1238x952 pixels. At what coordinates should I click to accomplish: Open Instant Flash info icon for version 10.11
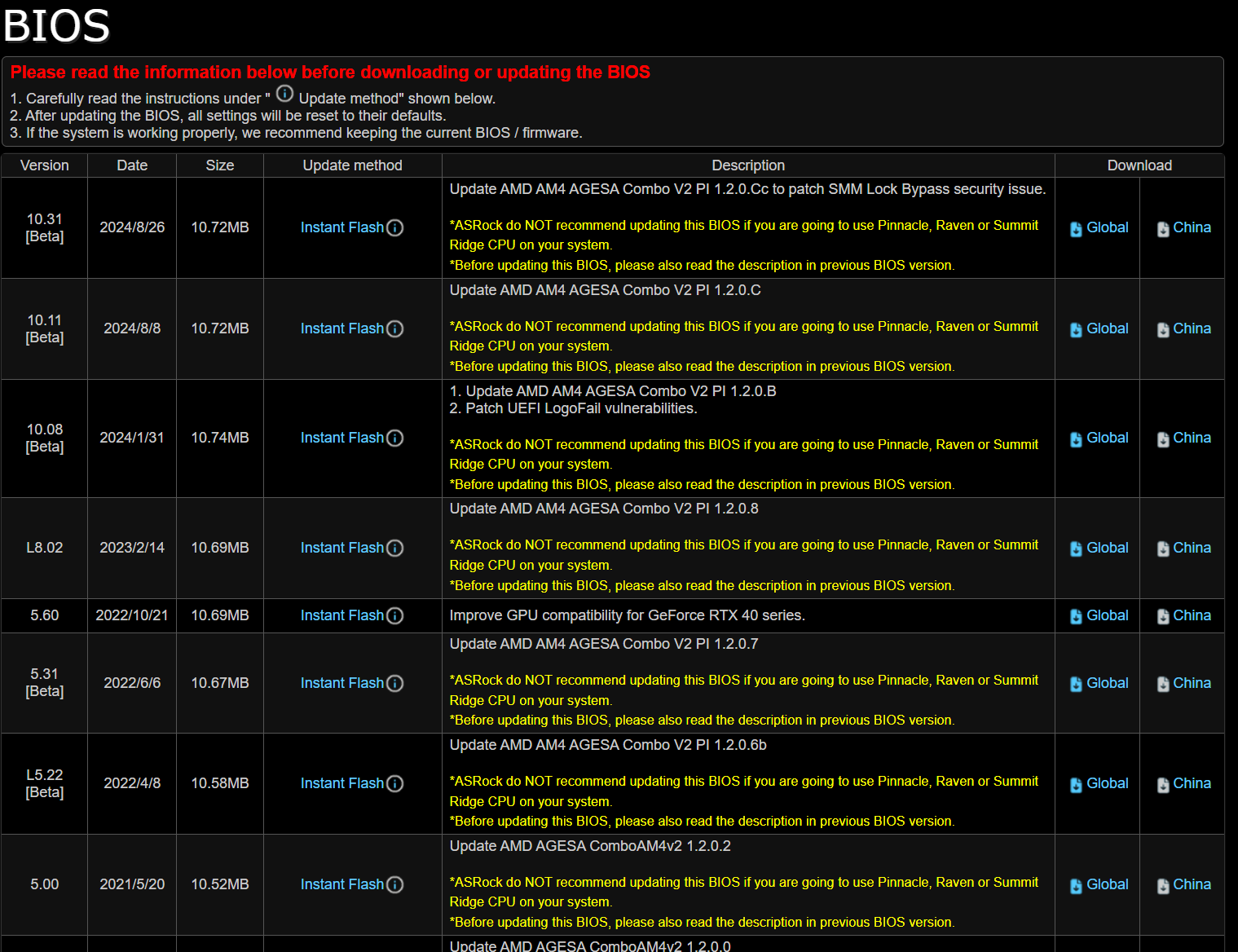[395, 329]
